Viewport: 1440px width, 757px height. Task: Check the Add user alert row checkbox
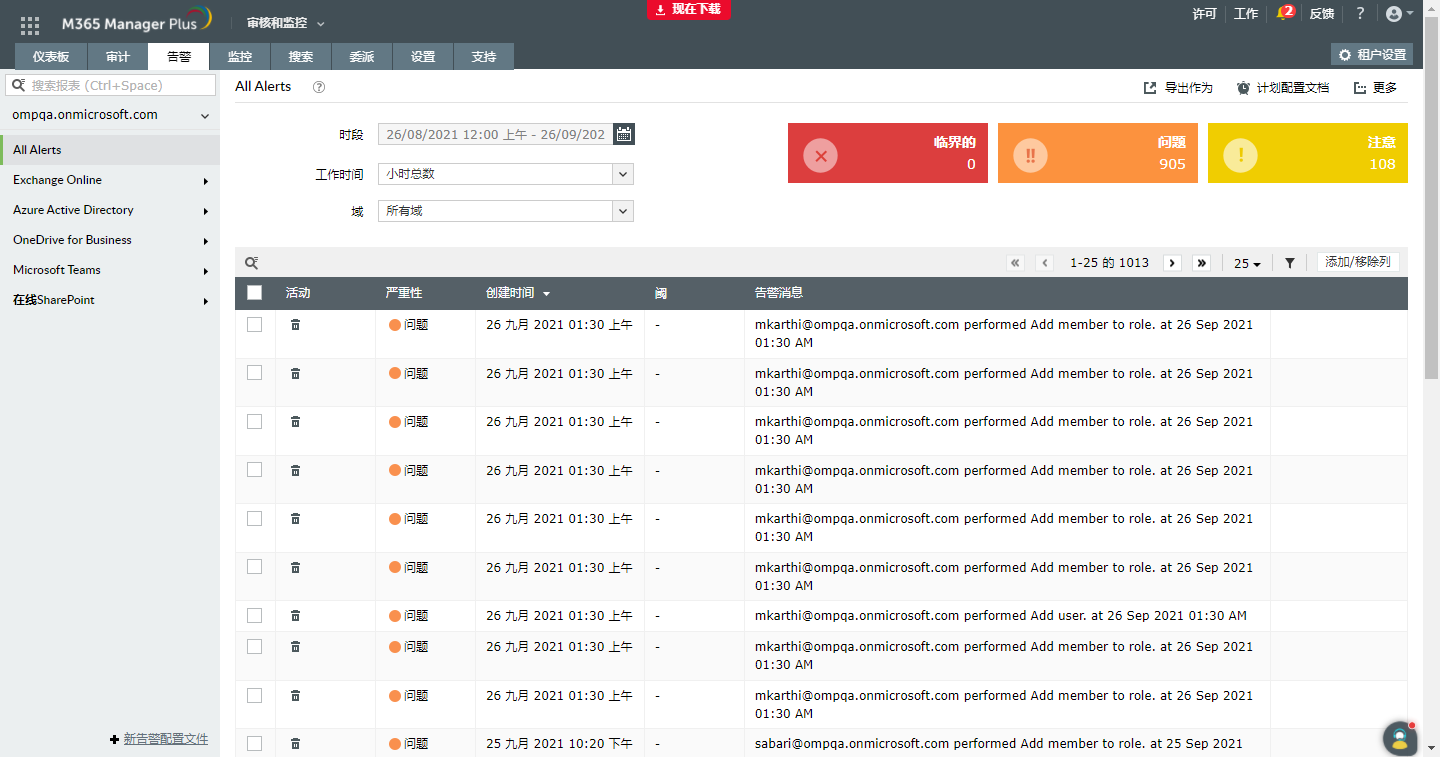255,616
